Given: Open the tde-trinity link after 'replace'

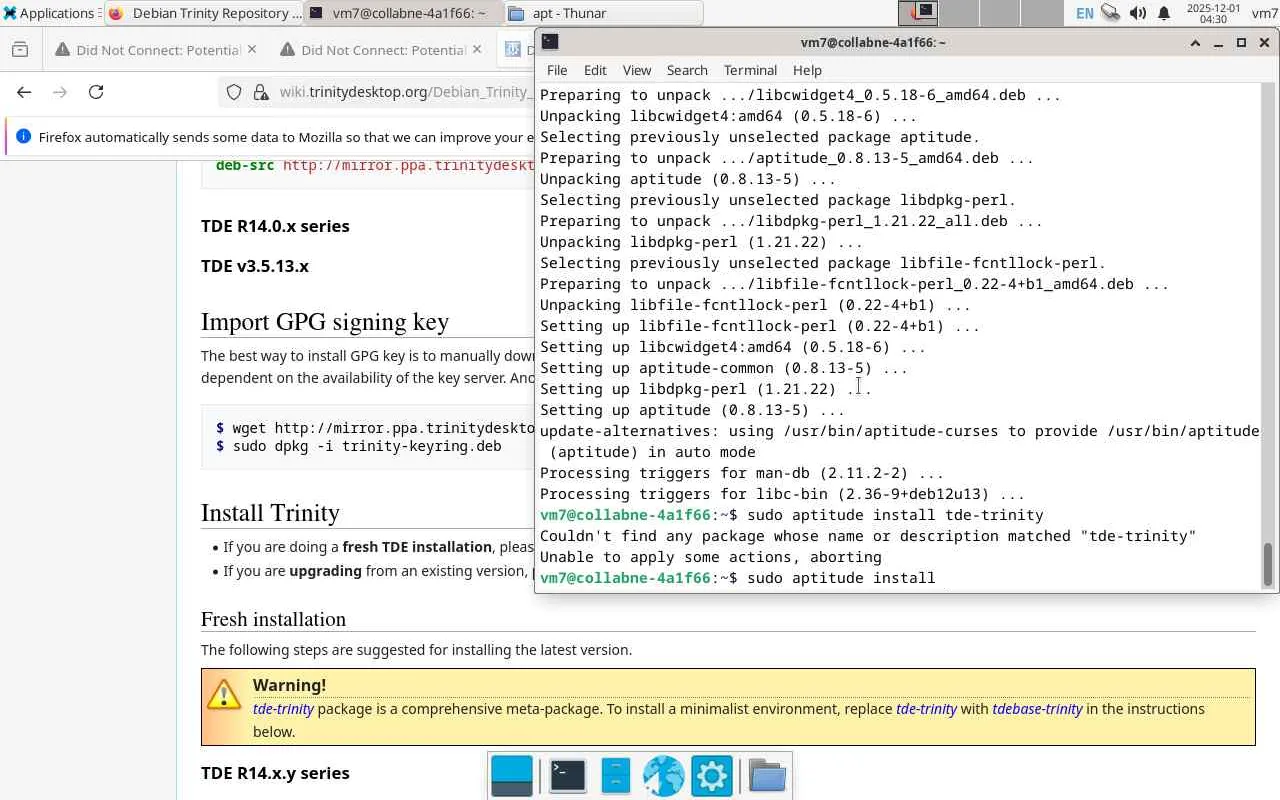Looking at the screenshot, I should (x=927, y=709).
